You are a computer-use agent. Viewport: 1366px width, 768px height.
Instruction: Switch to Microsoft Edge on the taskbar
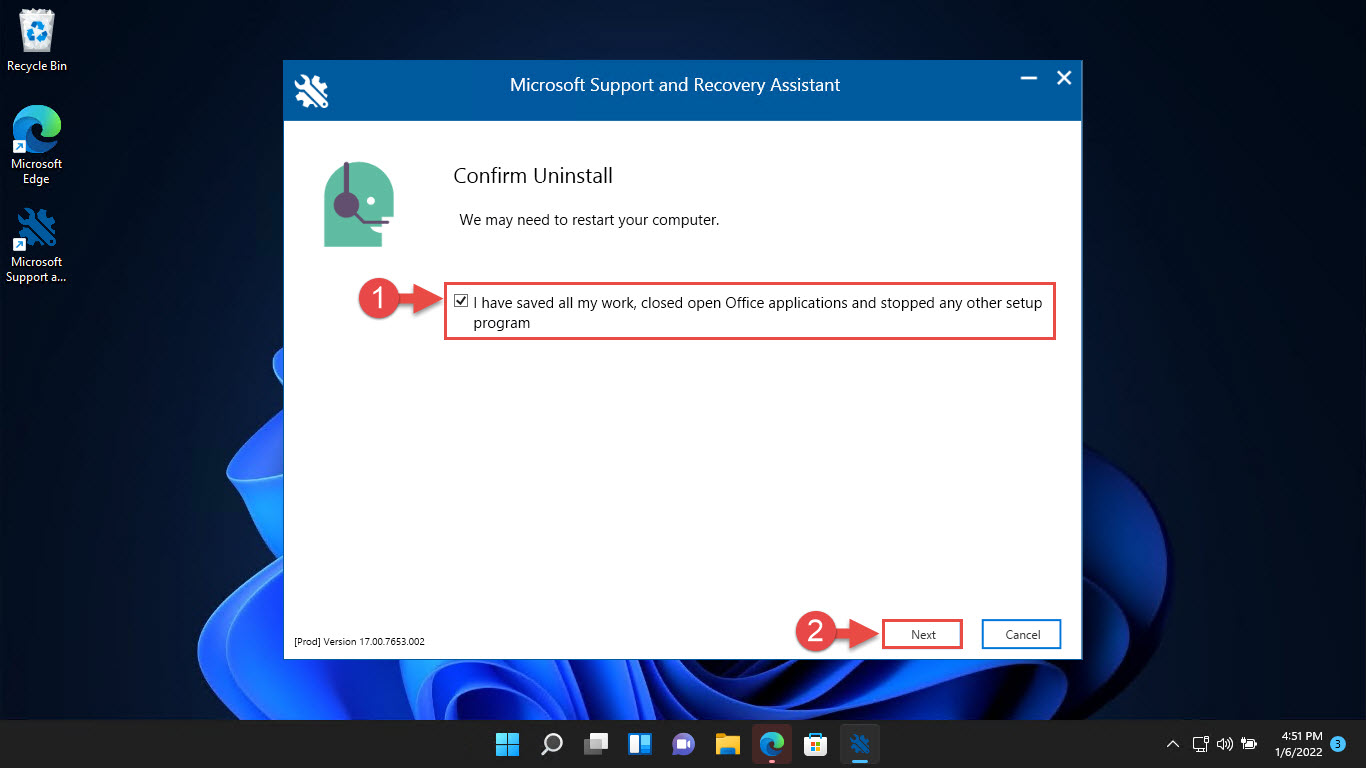tap(772, 744)
